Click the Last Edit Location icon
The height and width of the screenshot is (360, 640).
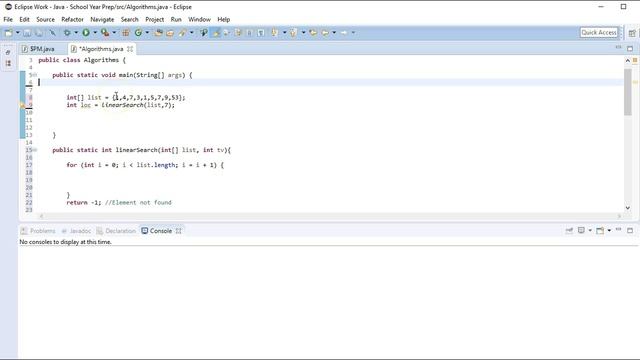click(x=313, y=33)
